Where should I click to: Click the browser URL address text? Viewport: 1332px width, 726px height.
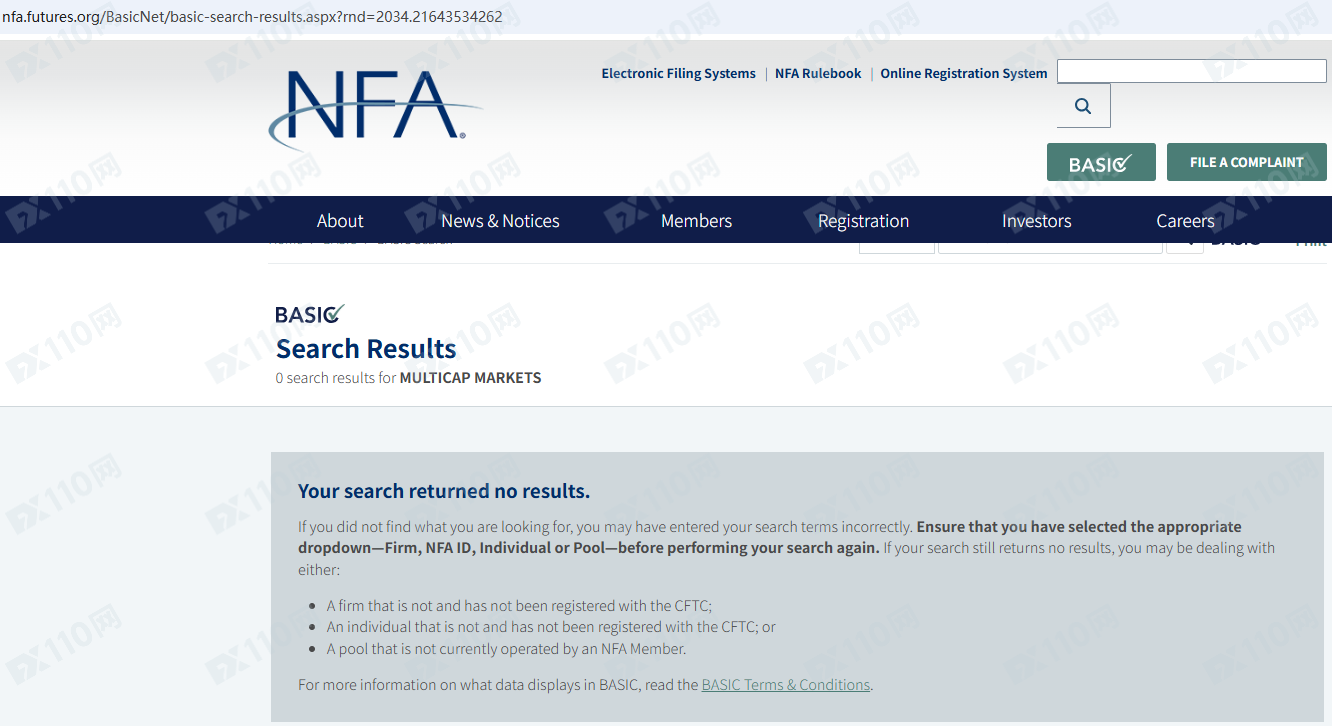252,17
